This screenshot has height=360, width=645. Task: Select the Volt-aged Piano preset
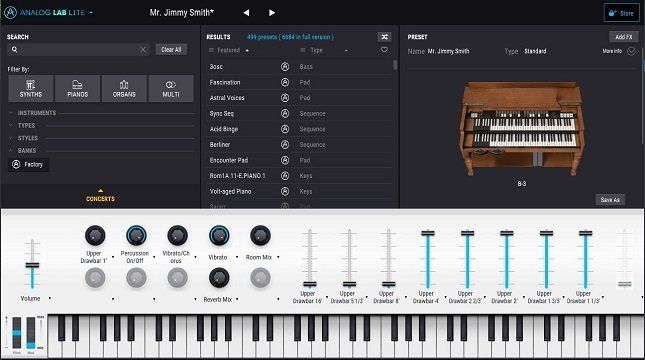299,191
